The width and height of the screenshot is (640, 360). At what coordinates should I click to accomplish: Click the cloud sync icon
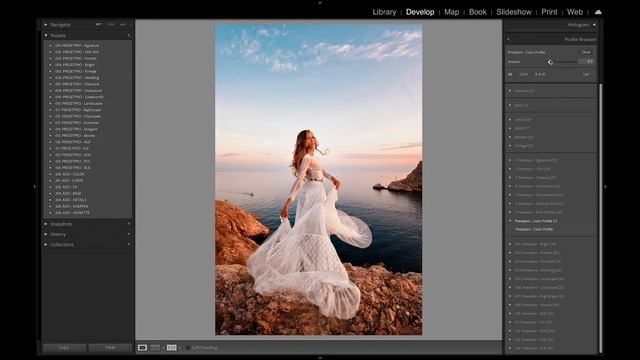[x=598, y=12]
